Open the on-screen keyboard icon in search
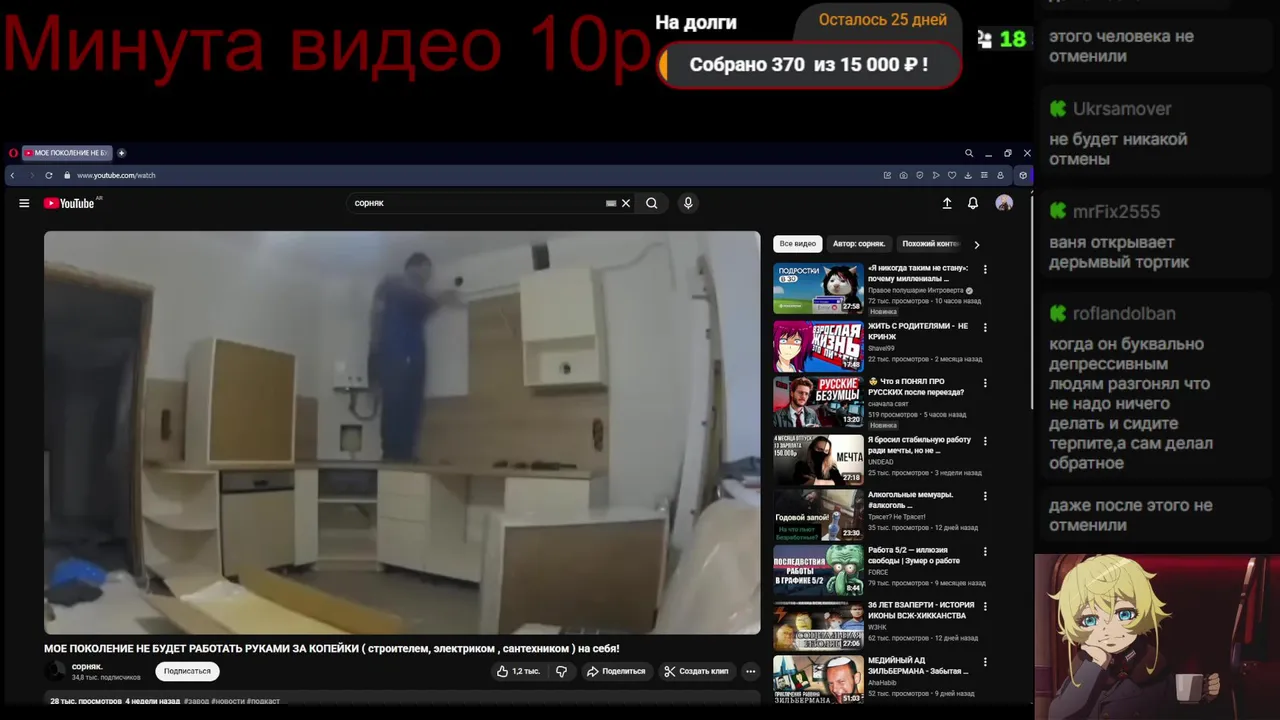1280x720 pixels. pos(611,203)
